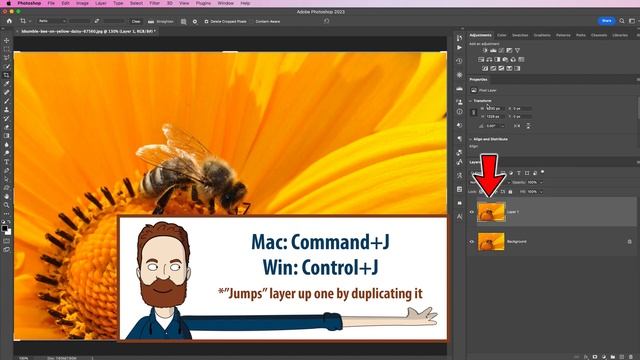Reset crop with the undo arrow icon
The width and height of the screenshot is (640, 360).
pyautogui.click(x=327, y=21)
